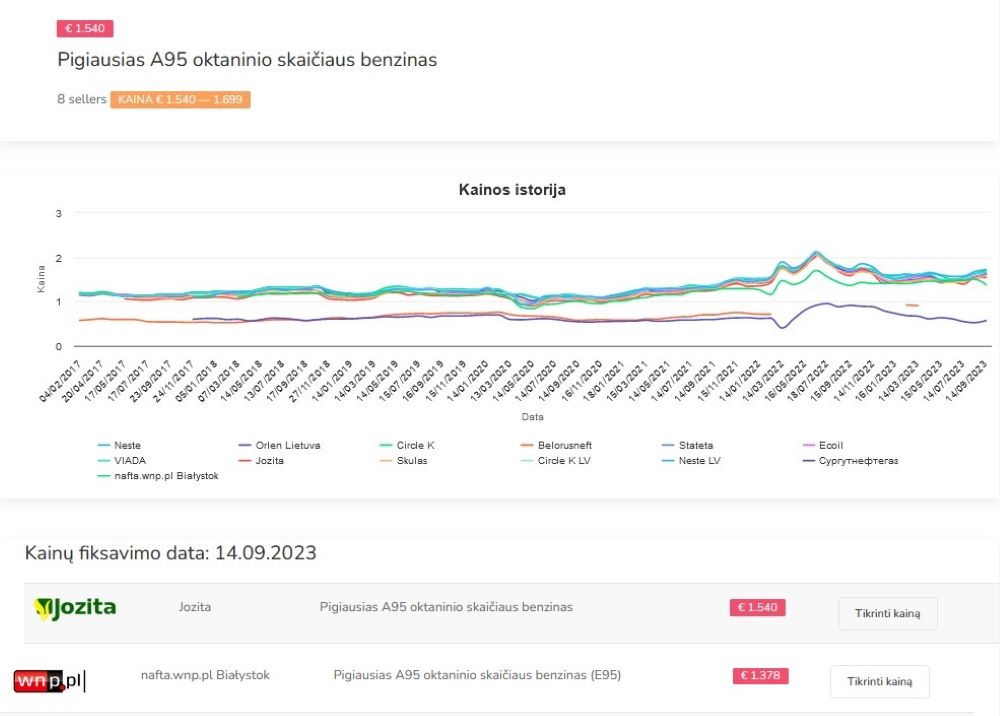Click Kainų fiksavimo data: 14.09.2023 heading

170,552
